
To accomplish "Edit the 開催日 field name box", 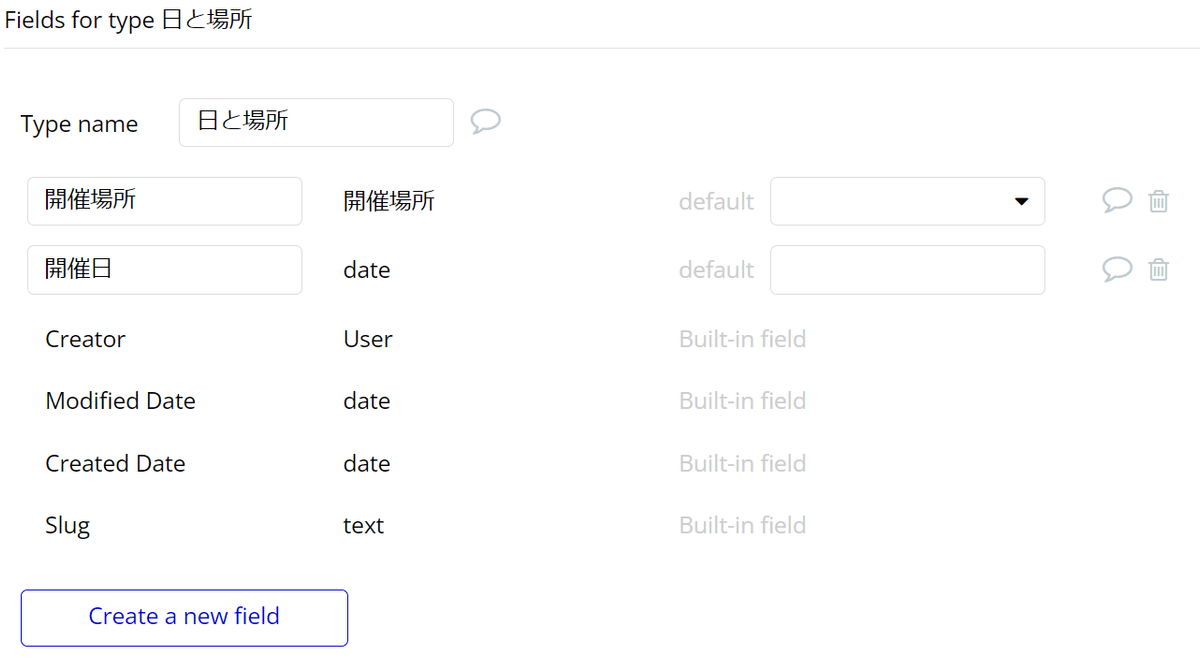I will coord(164,270).
